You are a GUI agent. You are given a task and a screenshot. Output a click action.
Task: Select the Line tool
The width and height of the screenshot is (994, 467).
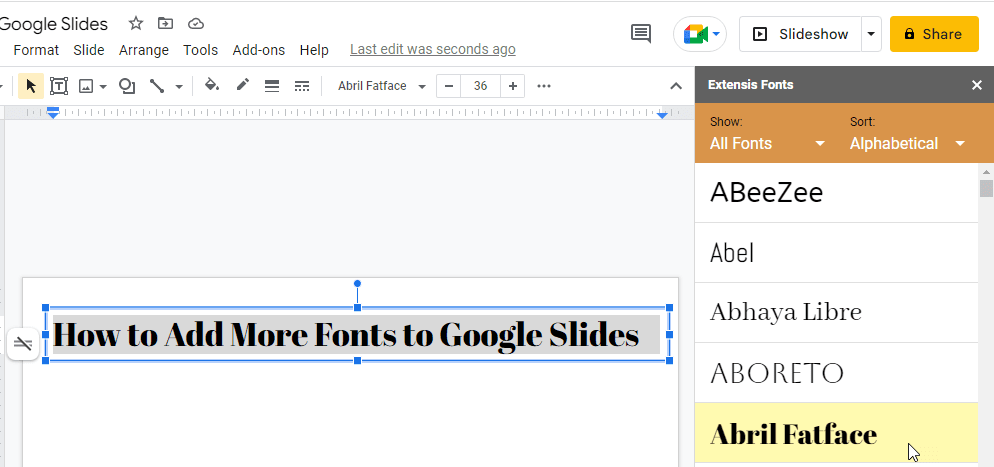coord(157,86)
